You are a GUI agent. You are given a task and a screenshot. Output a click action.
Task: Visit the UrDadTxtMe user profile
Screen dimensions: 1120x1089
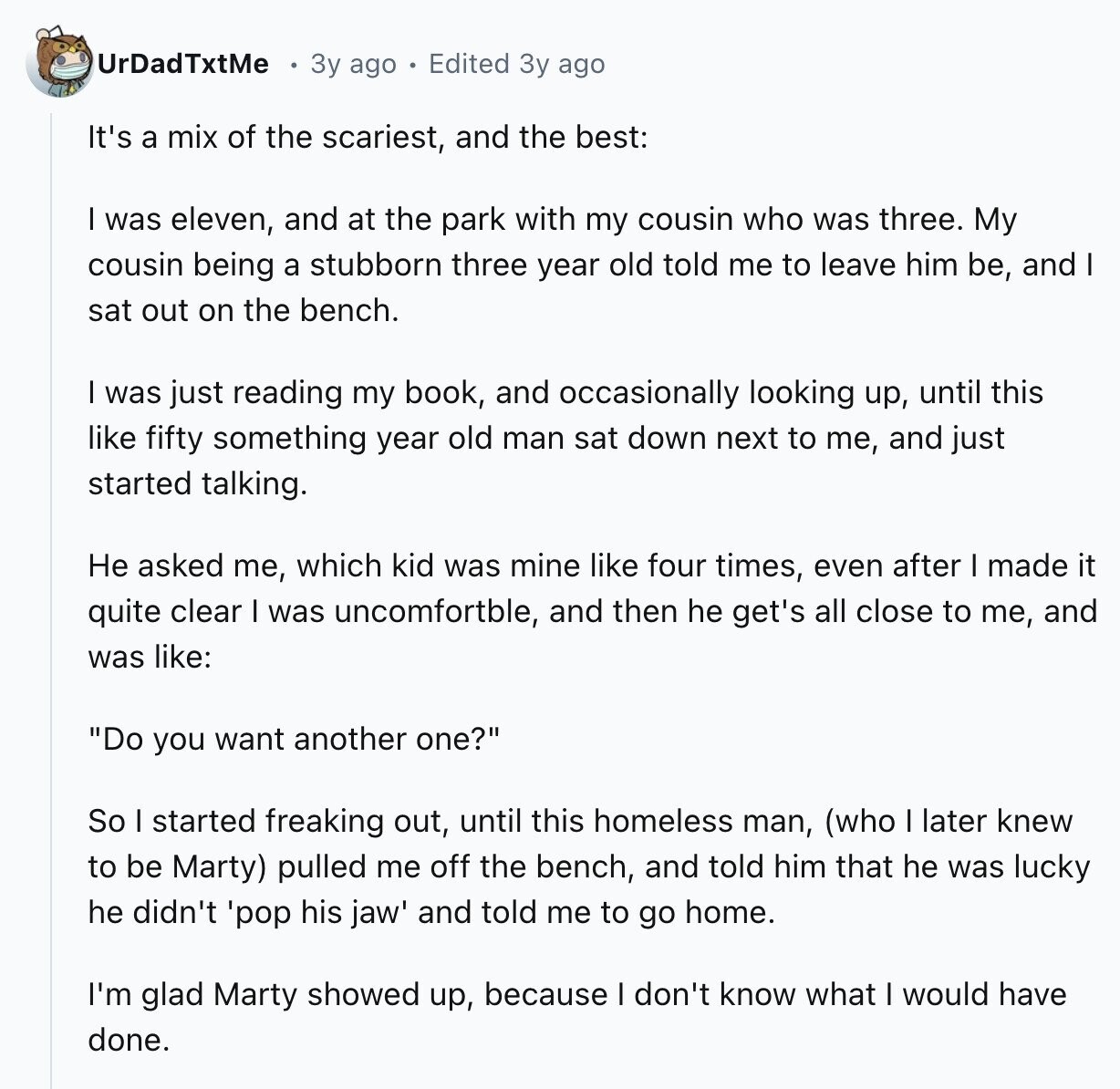click(182, 64)
